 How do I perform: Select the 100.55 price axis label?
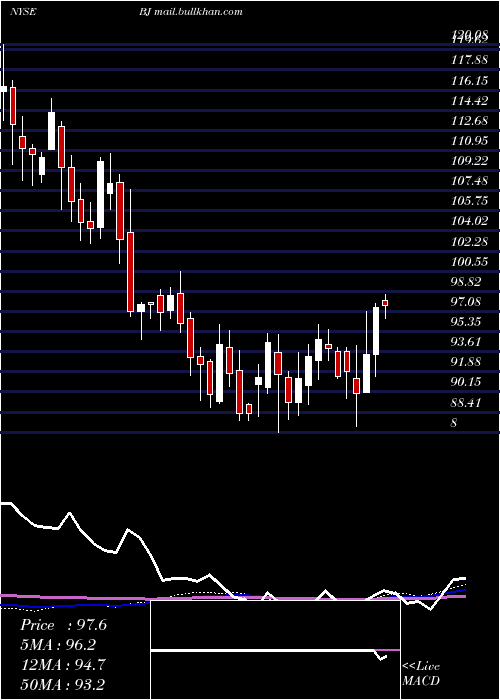coord(469,261)
